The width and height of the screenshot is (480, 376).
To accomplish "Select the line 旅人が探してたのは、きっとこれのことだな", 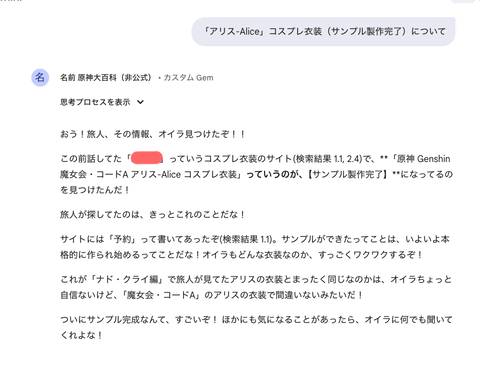I will tap(152, 214).
